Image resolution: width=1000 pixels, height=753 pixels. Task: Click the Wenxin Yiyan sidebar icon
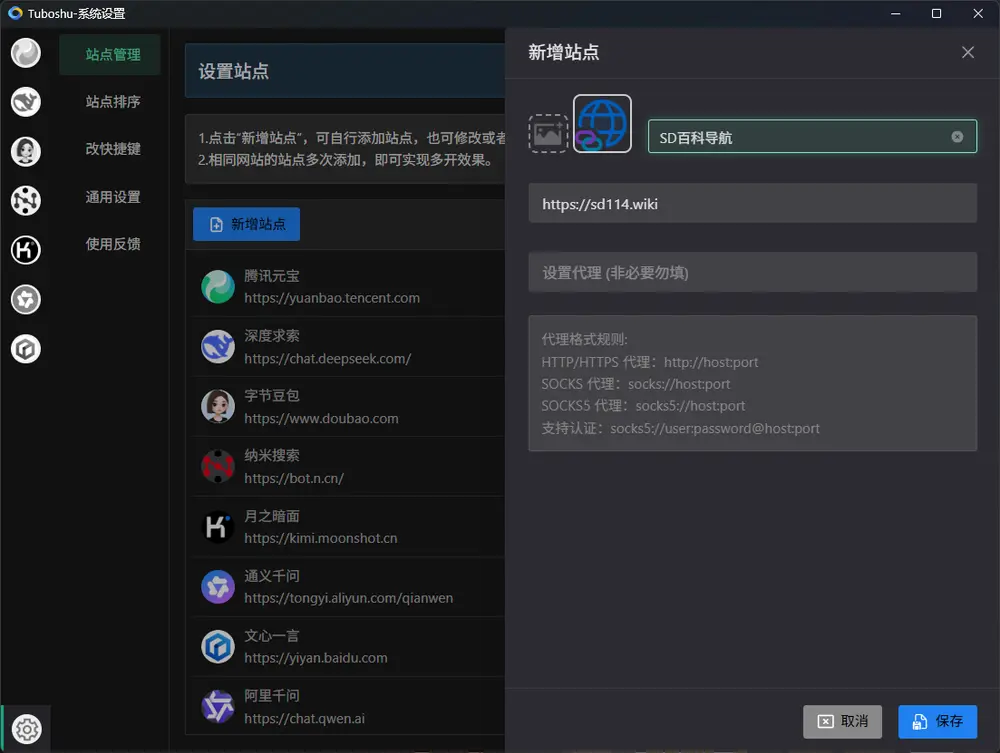pos(26,348)
